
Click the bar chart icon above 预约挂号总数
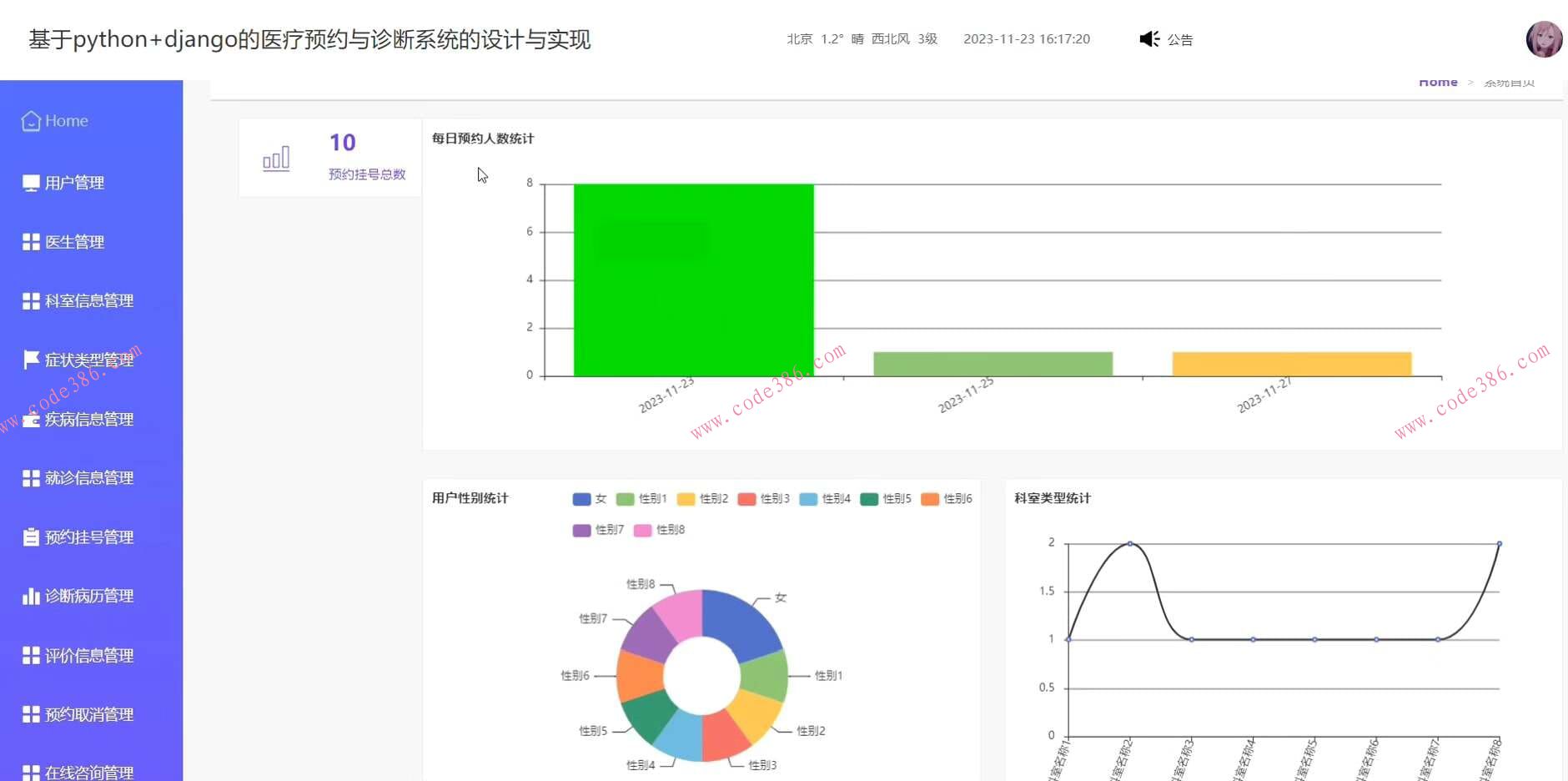point(276,158)
